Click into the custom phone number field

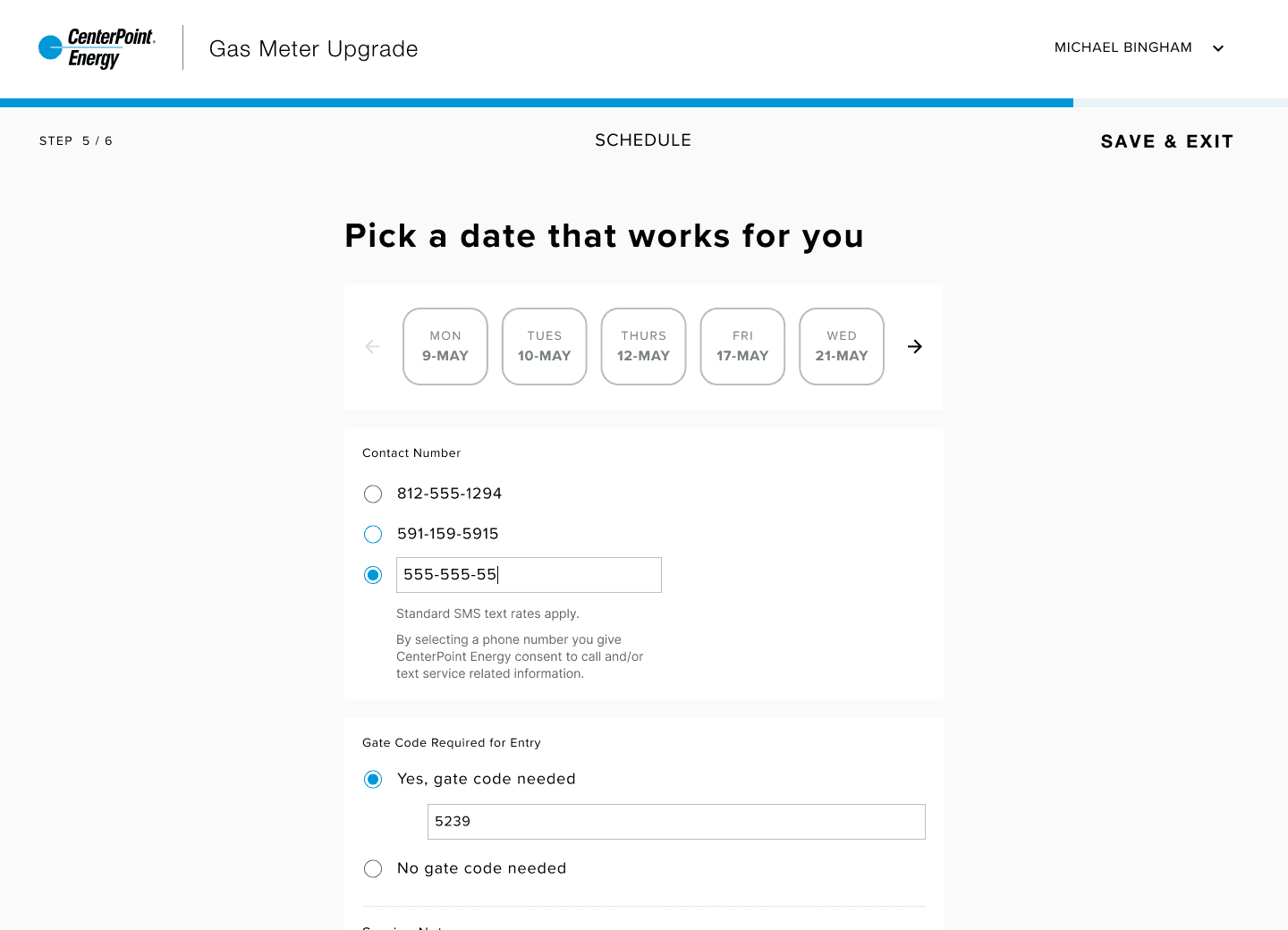529,575
